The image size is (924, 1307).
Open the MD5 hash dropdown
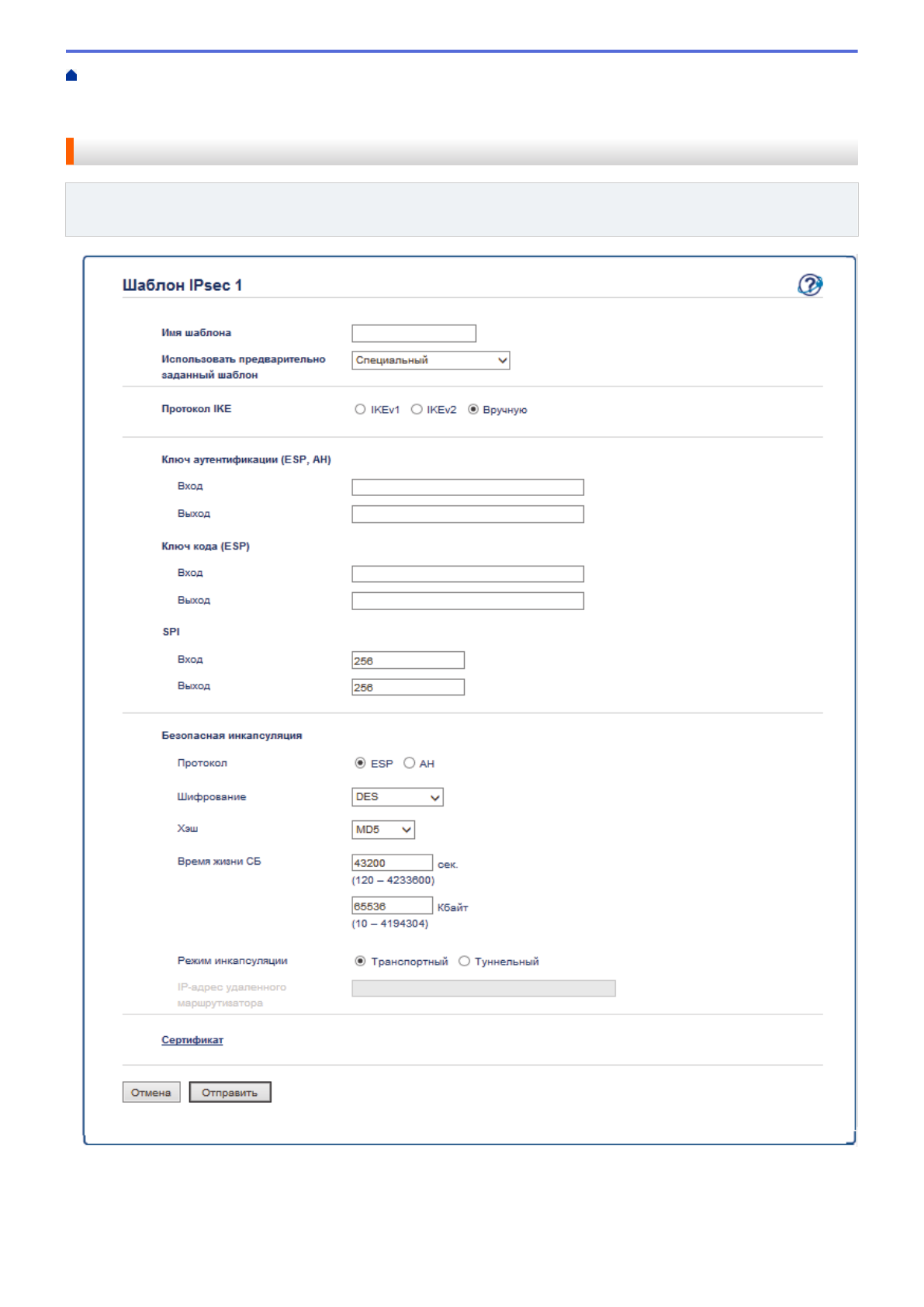[383, 830]
